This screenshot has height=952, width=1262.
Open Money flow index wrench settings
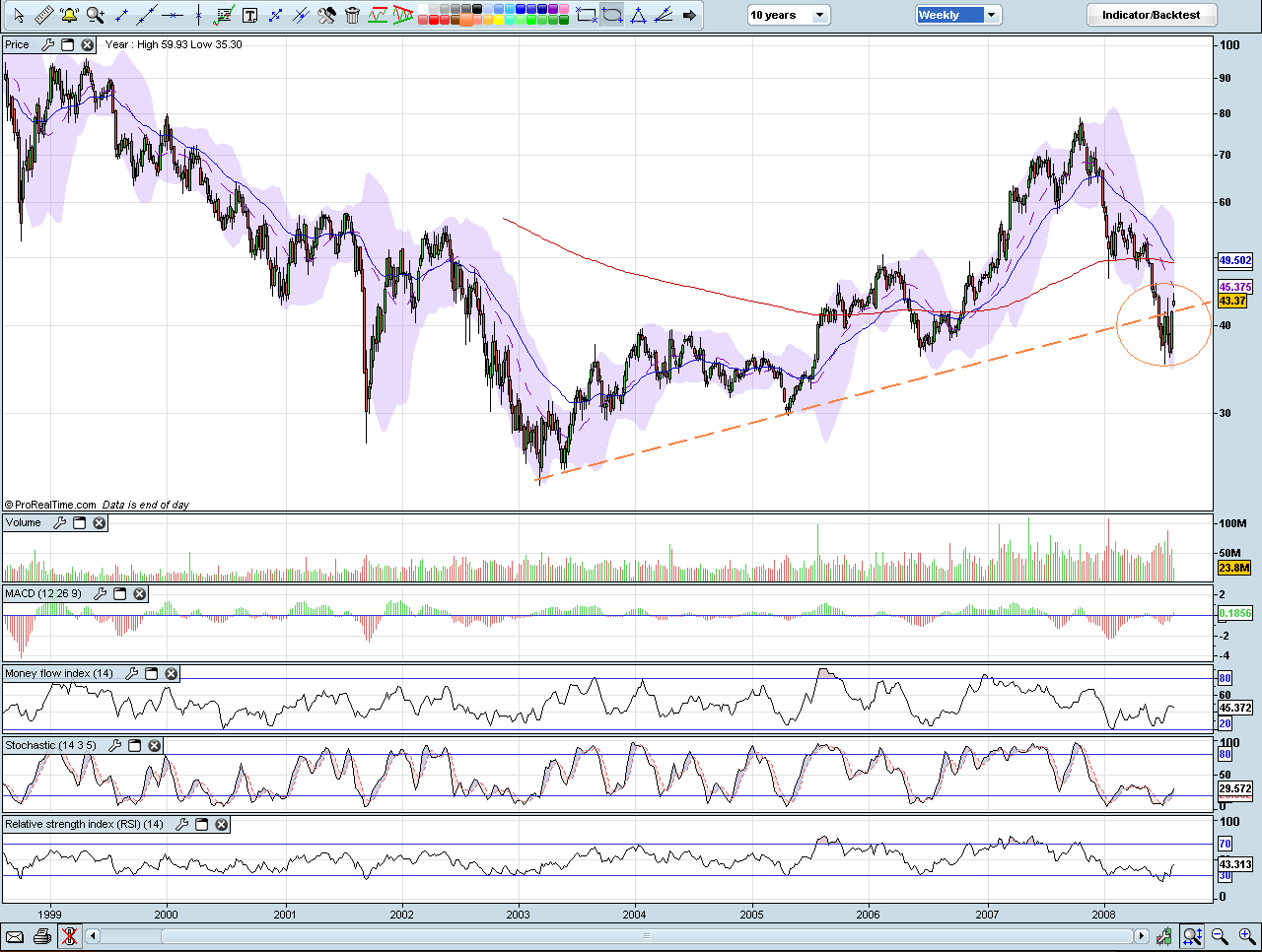click(131, 673)
